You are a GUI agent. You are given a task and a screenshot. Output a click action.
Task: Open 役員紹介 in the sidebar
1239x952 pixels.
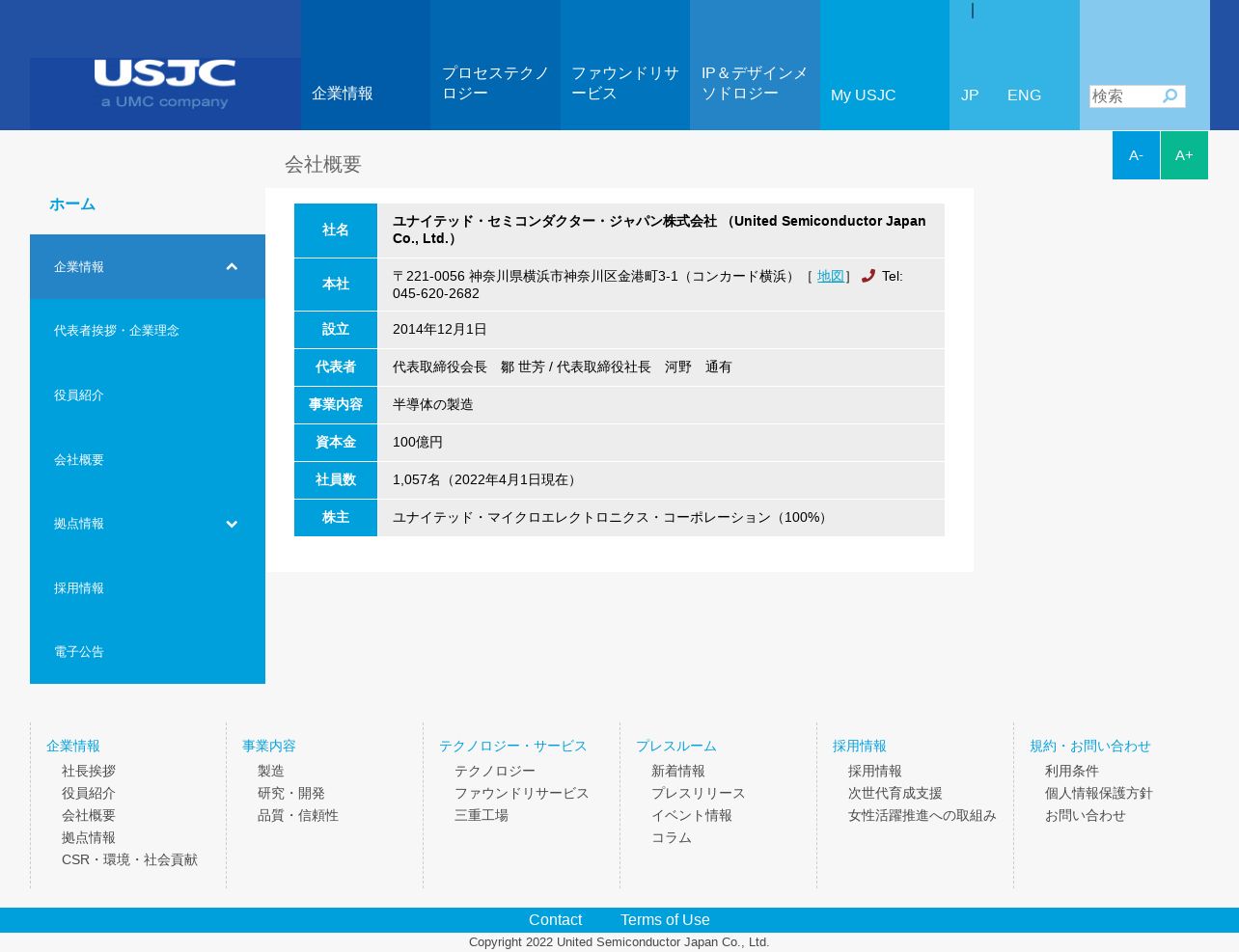pyautogui.click(x=148, y=395)
